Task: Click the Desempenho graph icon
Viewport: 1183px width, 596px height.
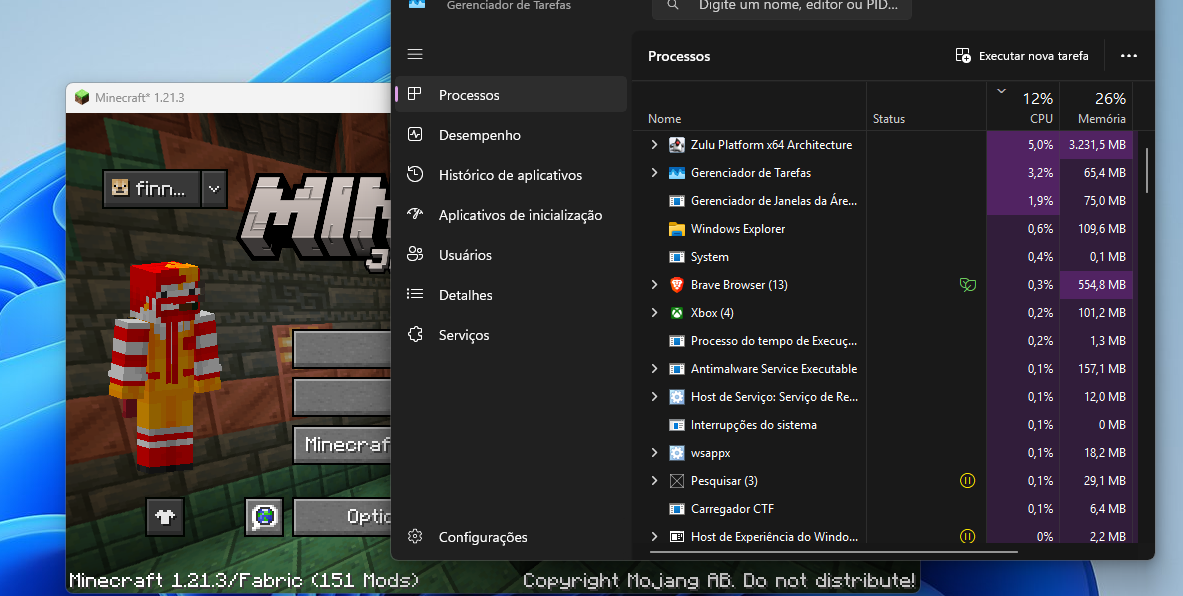Action: [x=415, y=135]
